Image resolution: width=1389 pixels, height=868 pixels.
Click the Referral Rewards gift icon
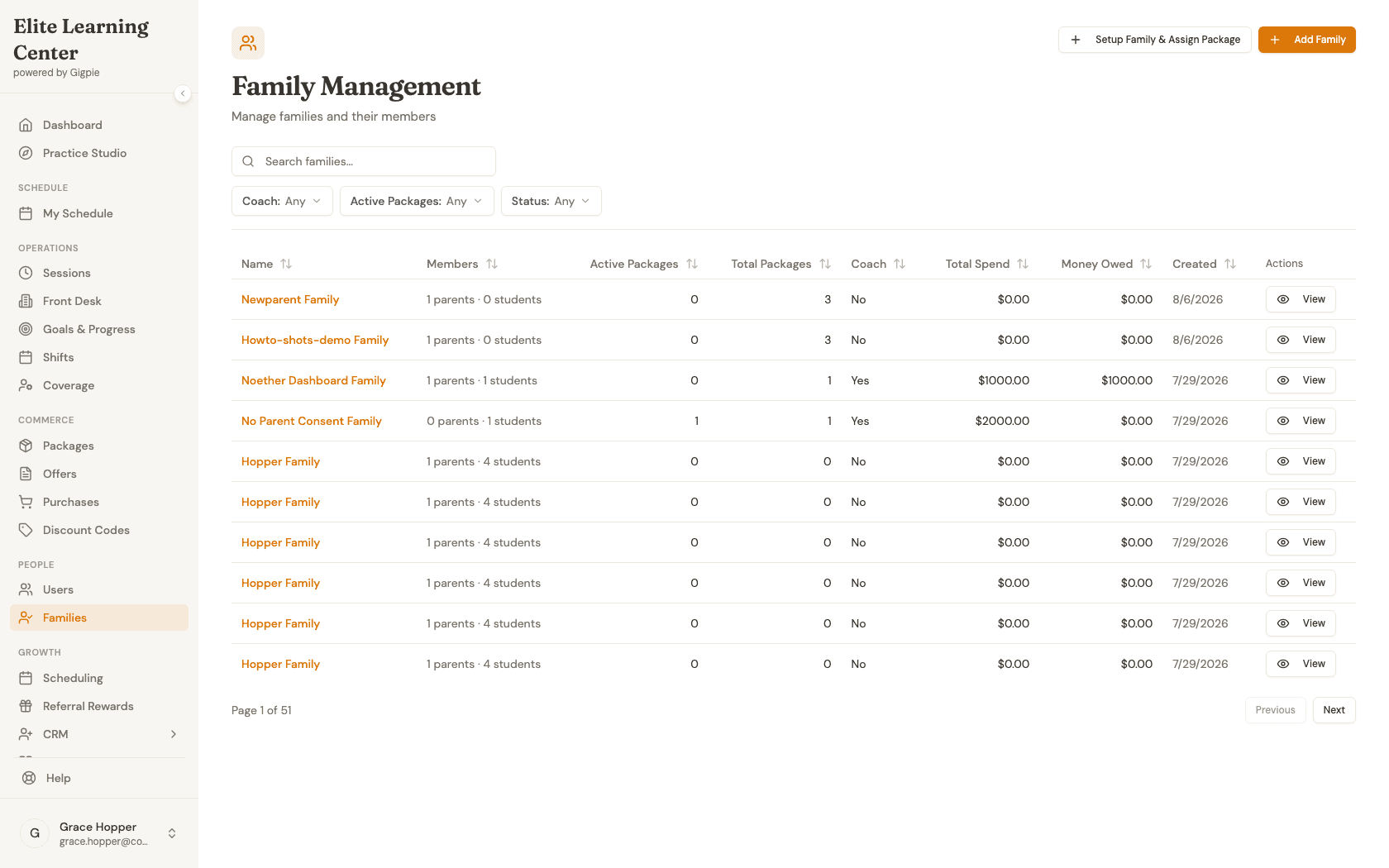point(26,706)
